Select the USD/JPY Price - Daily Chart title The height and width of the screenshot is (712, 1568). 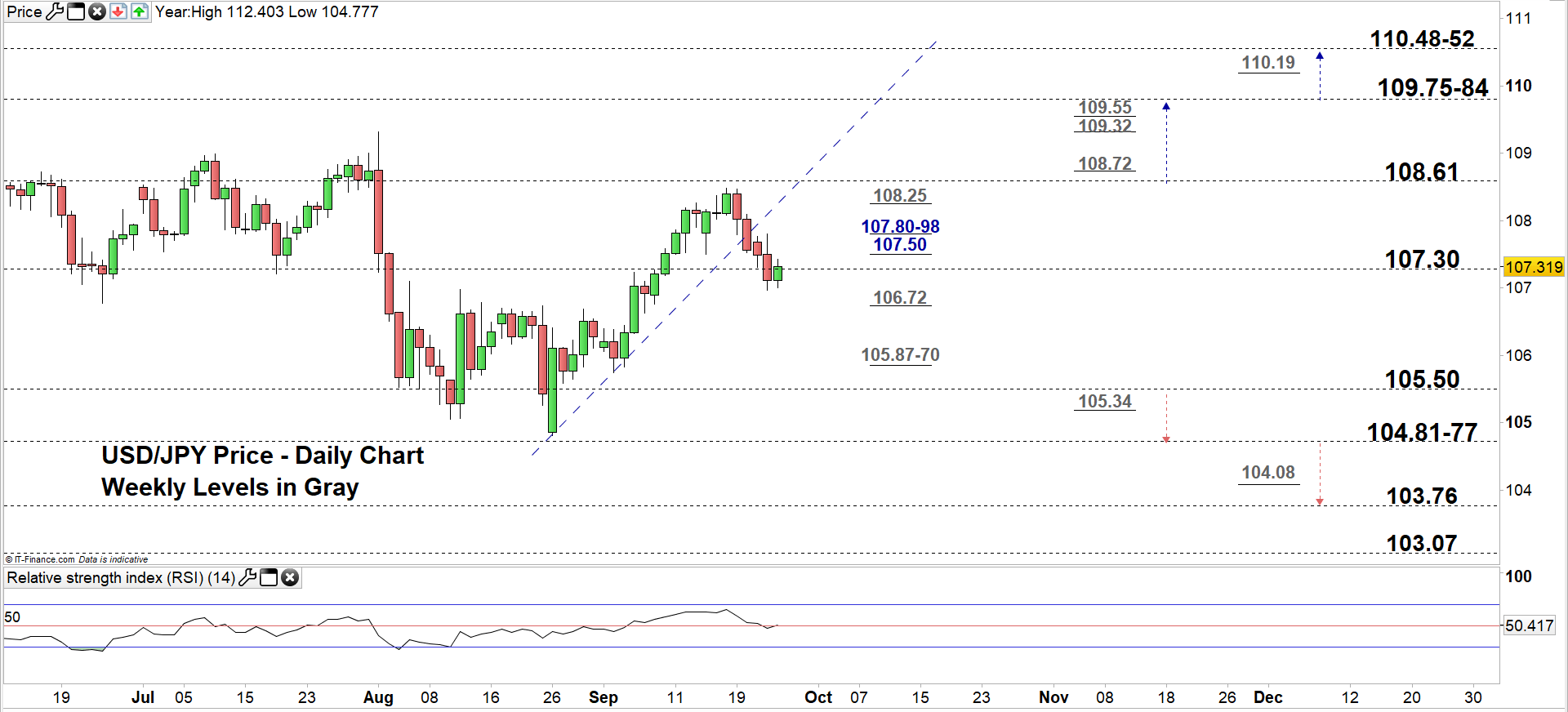click(x=262, y=455)
